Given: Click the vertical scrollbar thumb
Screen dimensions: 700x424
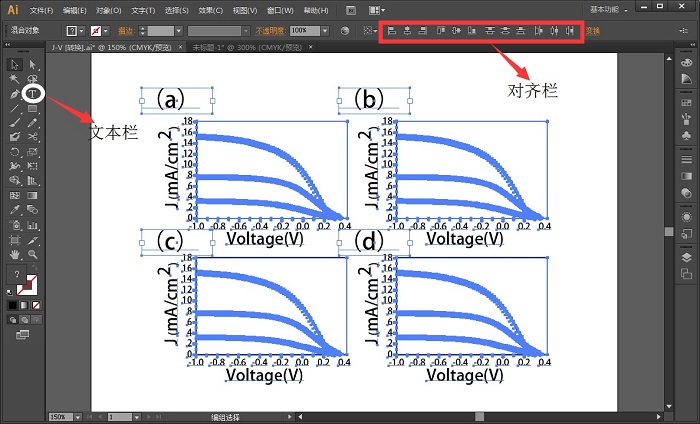Looking at the screenshot, I should 668,231.
